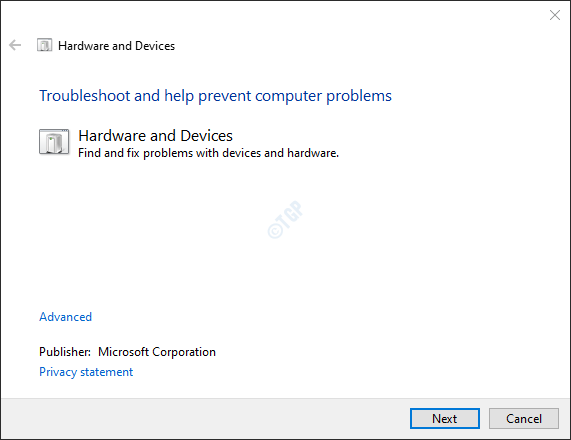Image resolution: width=571 pixels, height=440 pixels.
Task: Open the Privacy statement link
Action: pyautogui.click(x=86, y=372)
